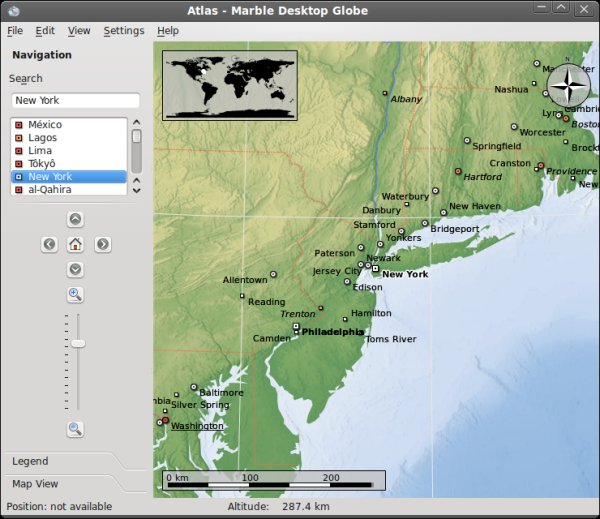This screenshot has width=600, height=519.
Task: Click the pan down arrow button
Action: [x=75, y=269]
